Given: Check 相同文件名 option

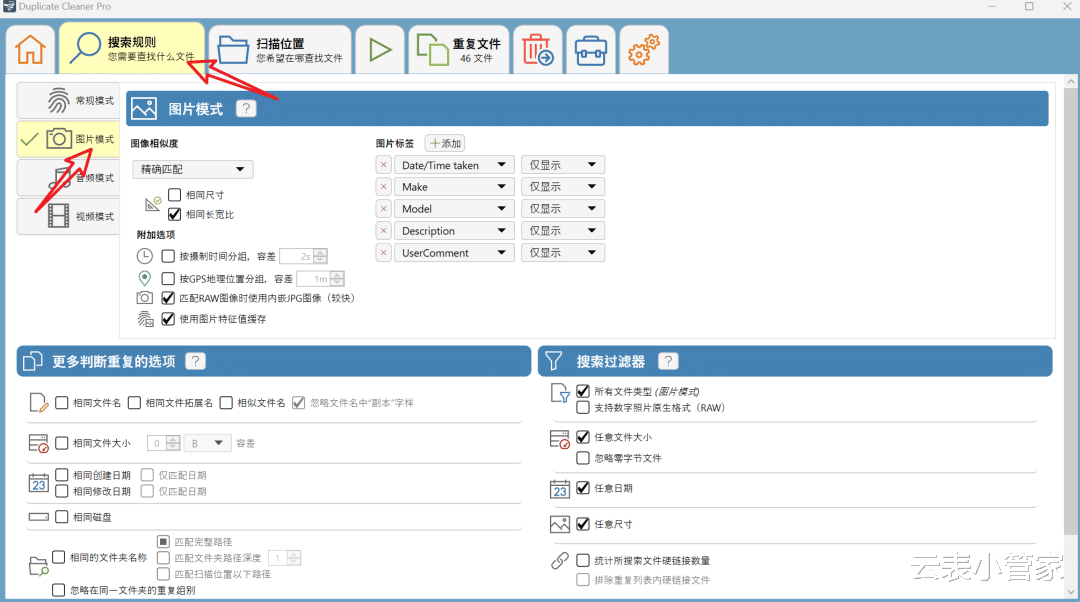Looking at the screenshot, I should (62, 403).
